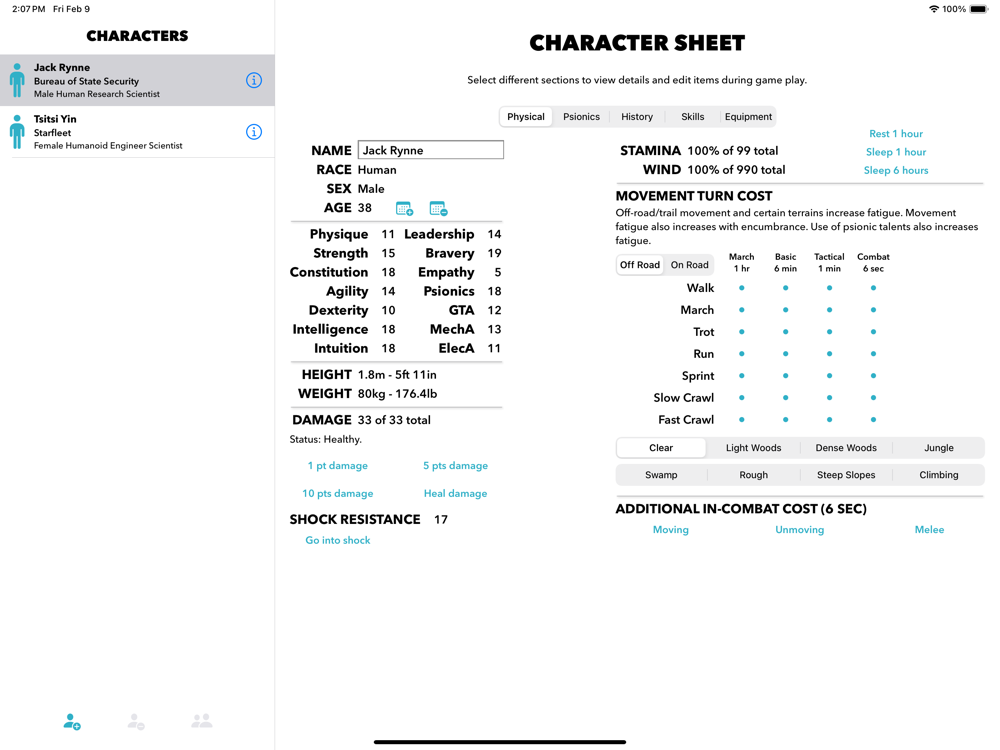
Task: Tap the add character icon
Action: (72, 721)
